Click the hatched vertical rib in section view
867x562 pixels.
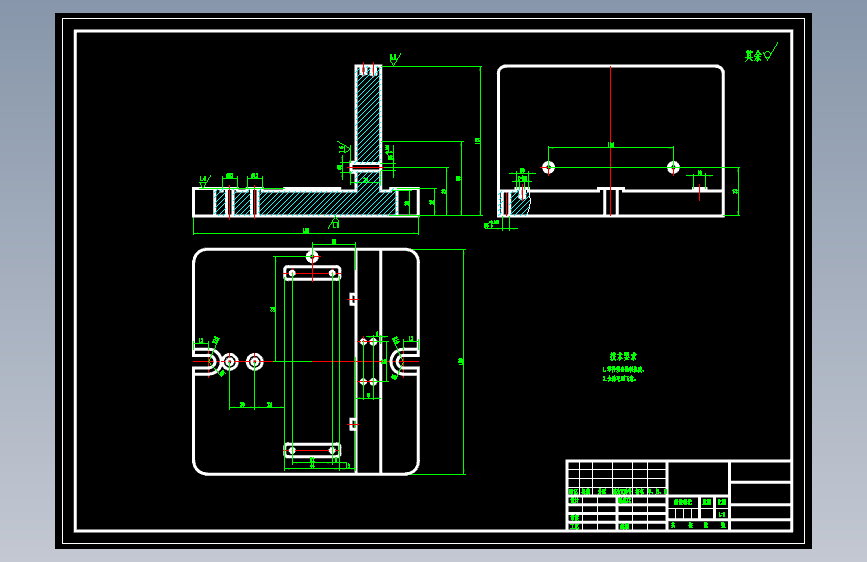click(x=368, y=116)
